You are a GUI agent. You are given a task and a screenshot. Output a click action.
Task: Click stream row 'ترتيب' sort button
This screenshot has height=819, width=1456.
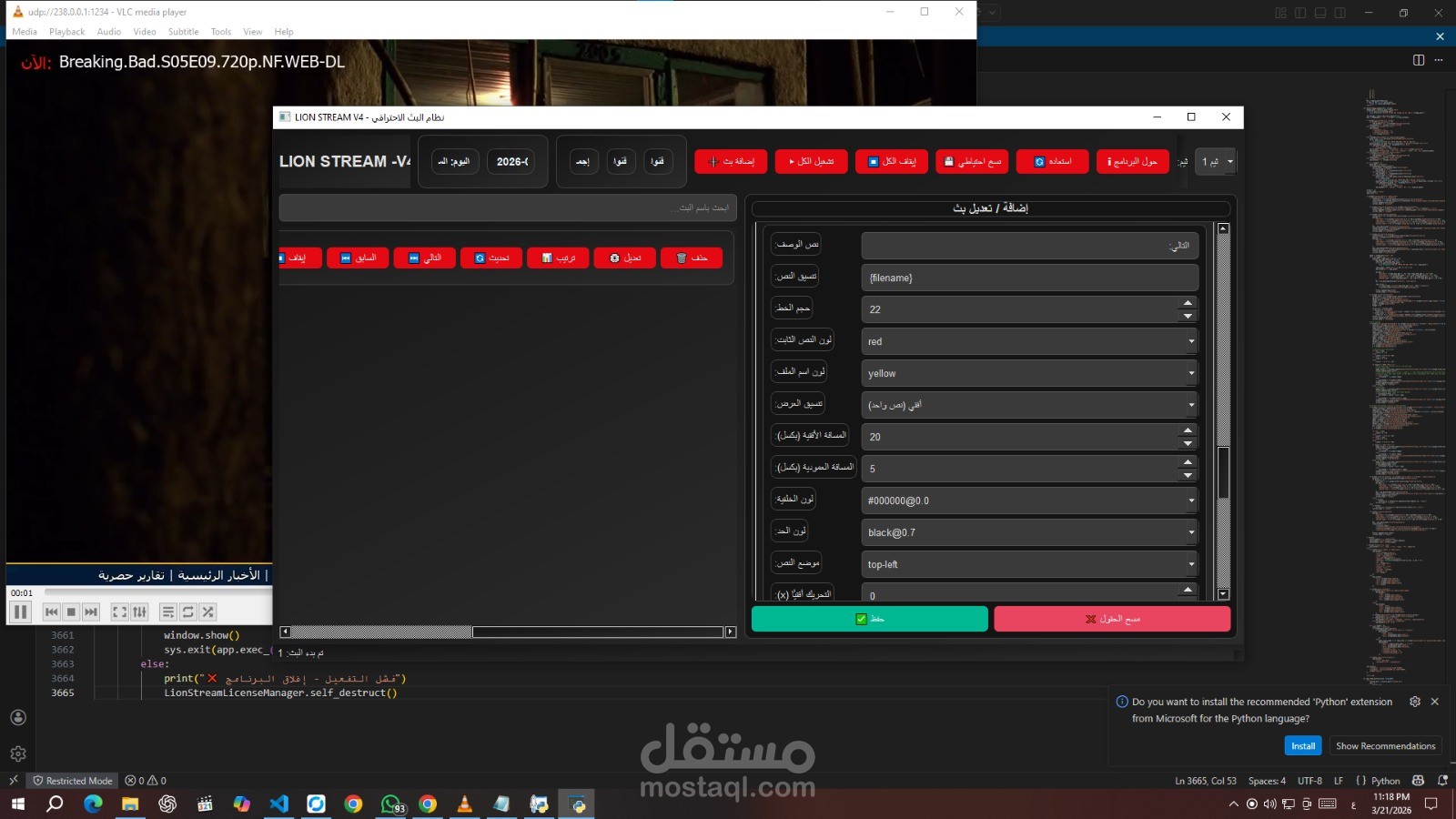click(558, 258)
